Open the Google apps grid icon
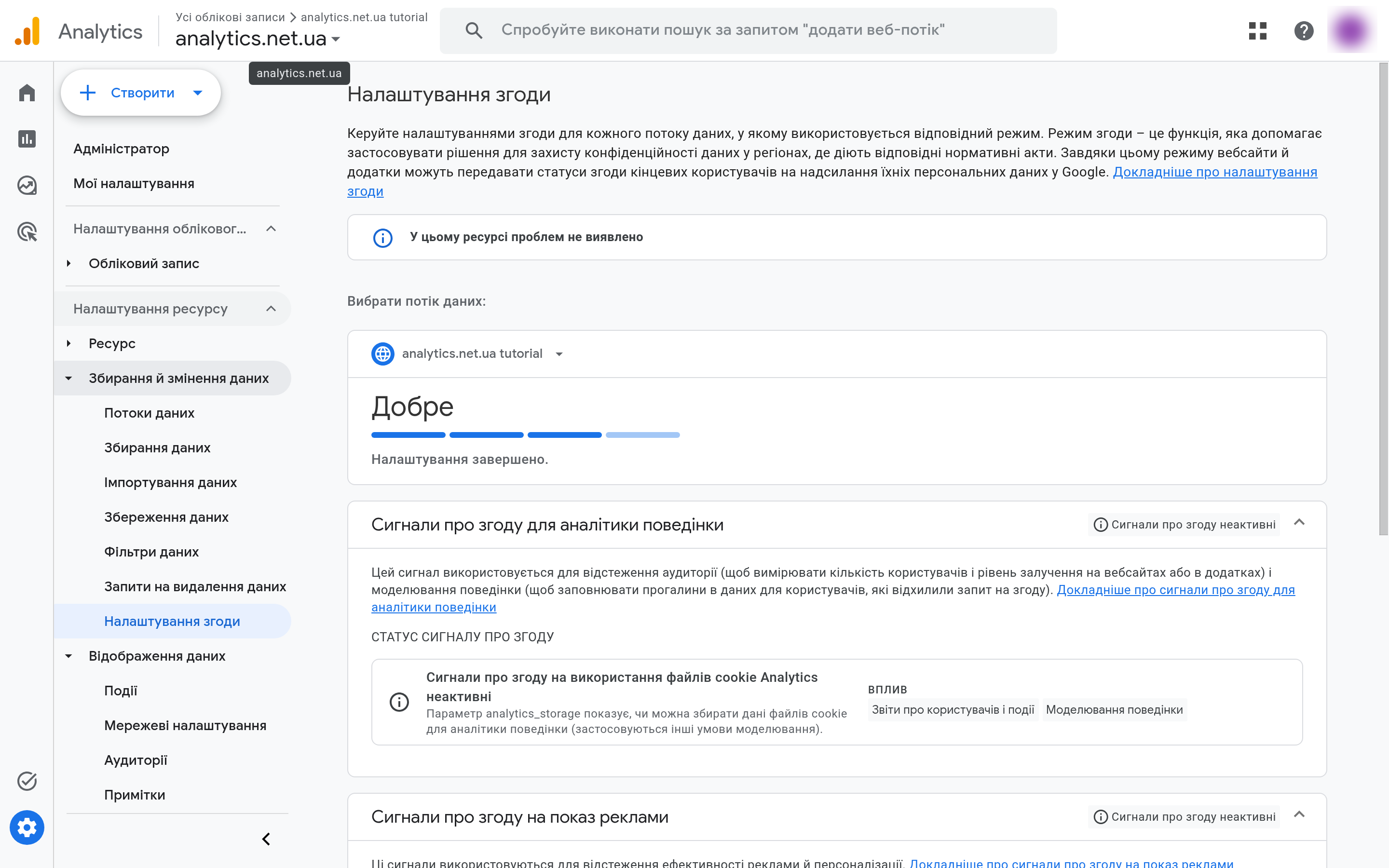The height and width of the screenshot is (868, 1389). coord(1257,30)
